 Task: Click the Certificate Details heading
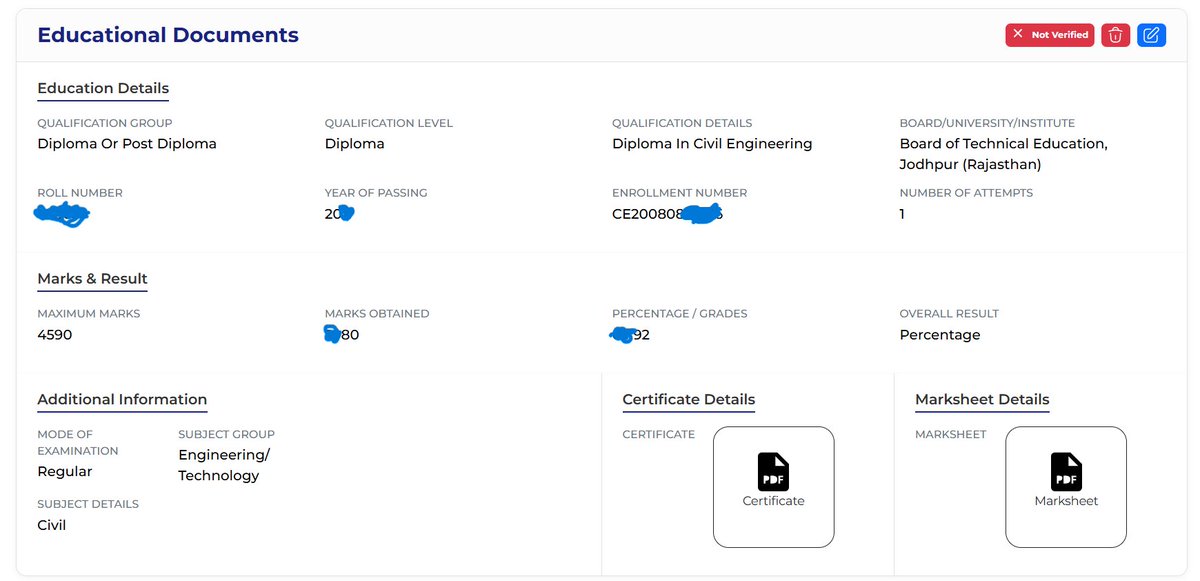[x=688, y=399]
